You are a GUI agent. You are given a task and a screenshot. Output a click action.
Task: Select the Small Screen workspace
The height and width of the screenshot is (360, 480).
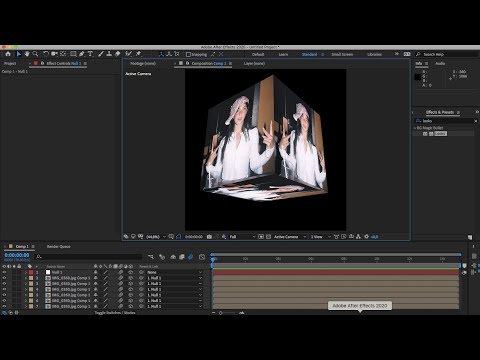(x=342, y=54)
